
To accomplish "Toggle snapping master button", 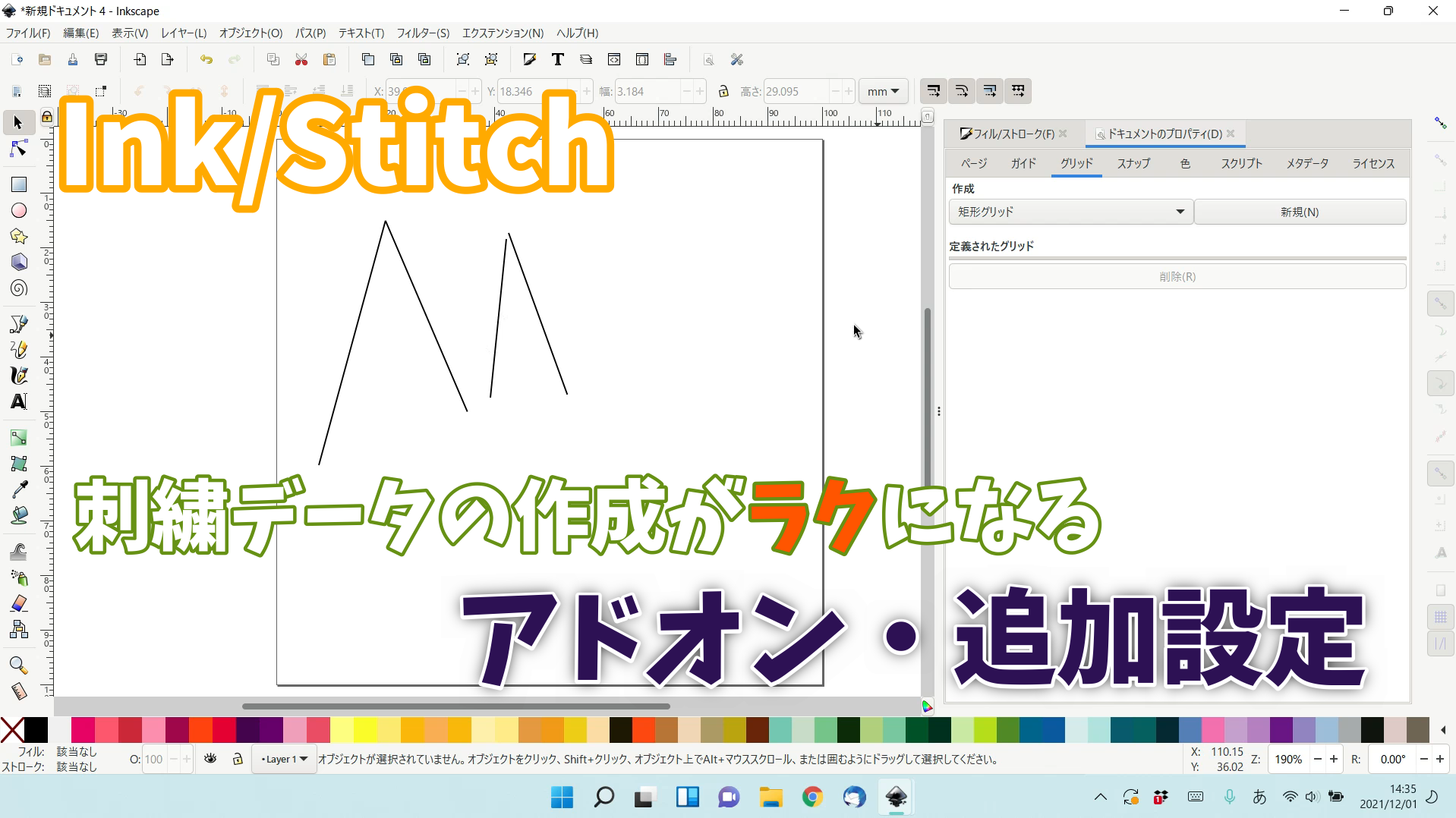I will point(1440,122).
